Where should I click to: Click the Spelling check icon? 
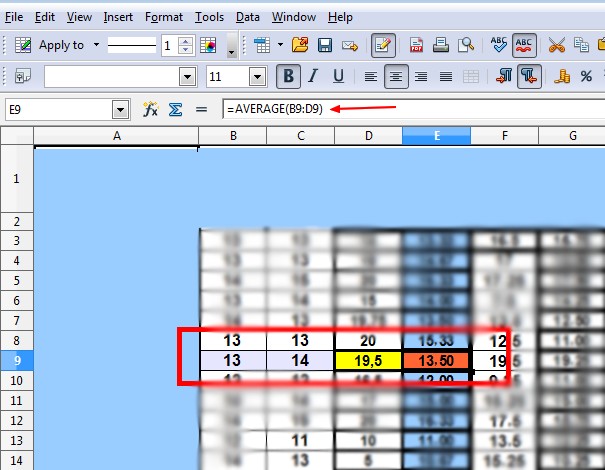[498, 45]
